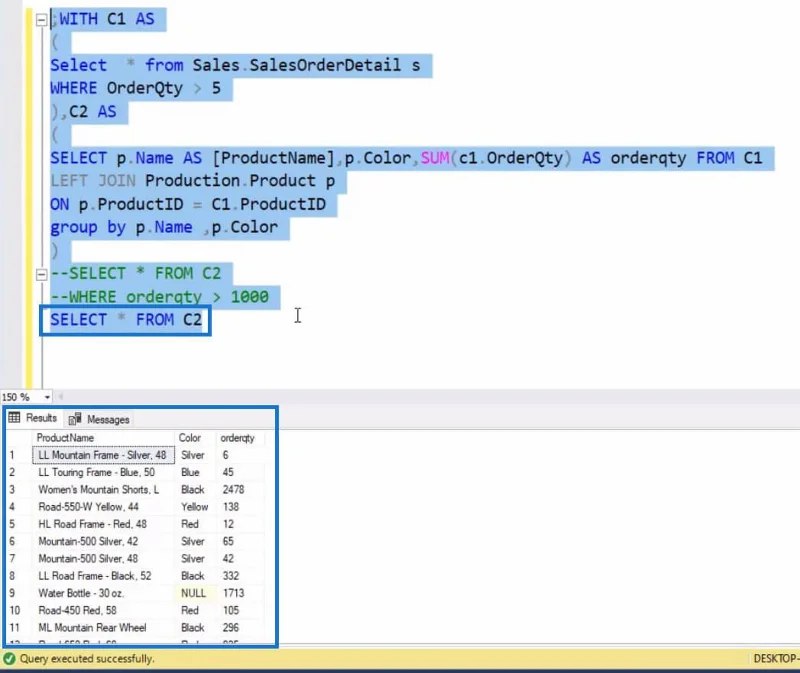Collapse the WITH C1 AS code block
Image resolution: width=800 pixels, height=673 pixels.
click(x=41, y=20)
